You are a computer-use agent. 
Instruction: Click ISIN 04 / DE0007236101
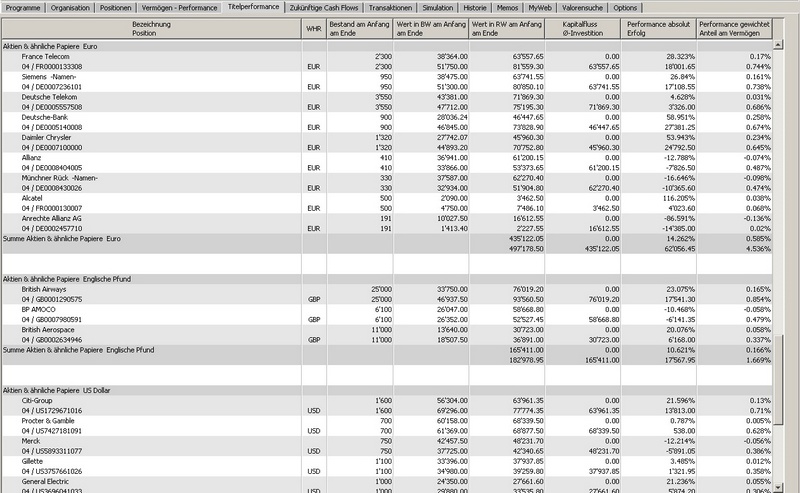coord(52,87)
